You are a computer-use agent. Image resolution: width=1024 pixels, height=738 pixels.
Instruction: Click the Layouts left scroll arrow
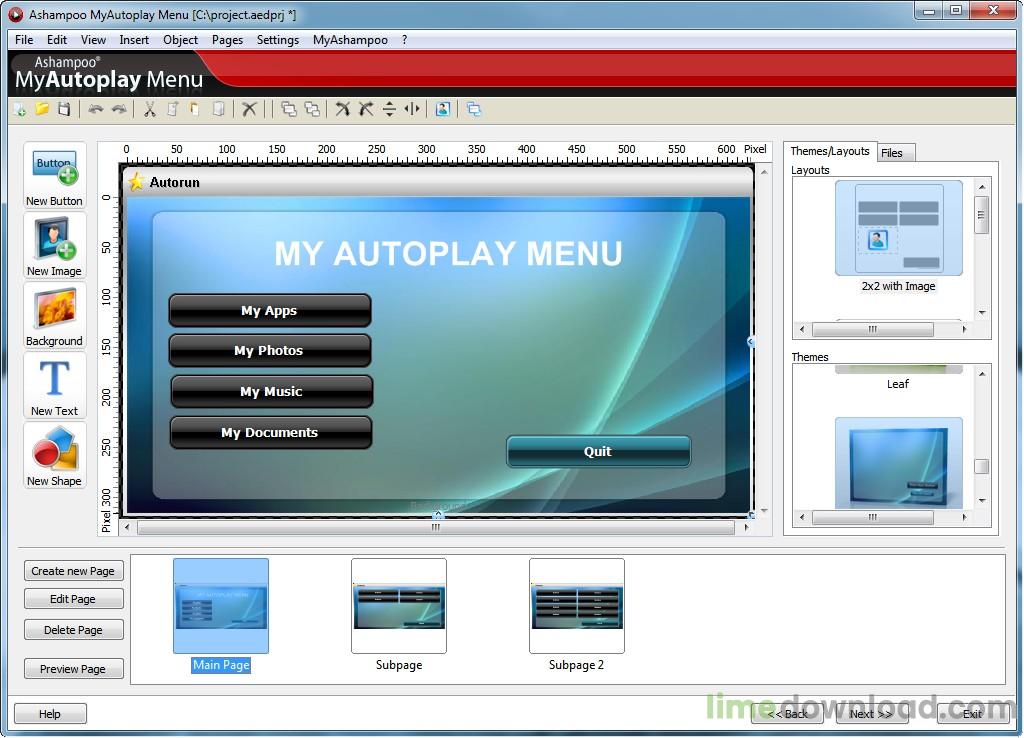tap(801, 329)
